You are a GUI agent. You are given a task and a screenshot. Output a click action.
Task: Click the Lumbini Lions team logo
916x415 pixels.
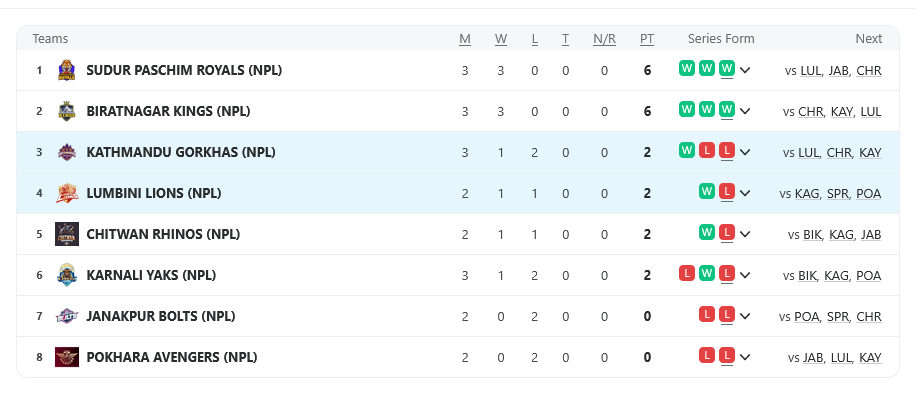coord(67,193)
